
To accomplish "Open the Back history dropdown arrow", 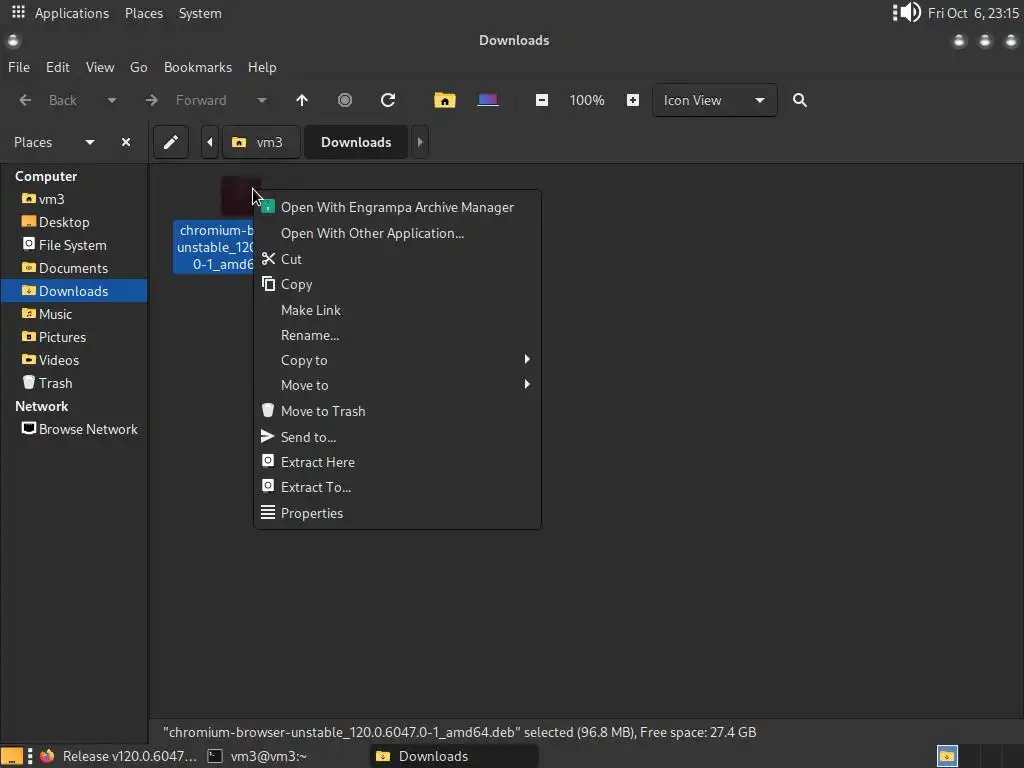I will click(x=112, y=100).
